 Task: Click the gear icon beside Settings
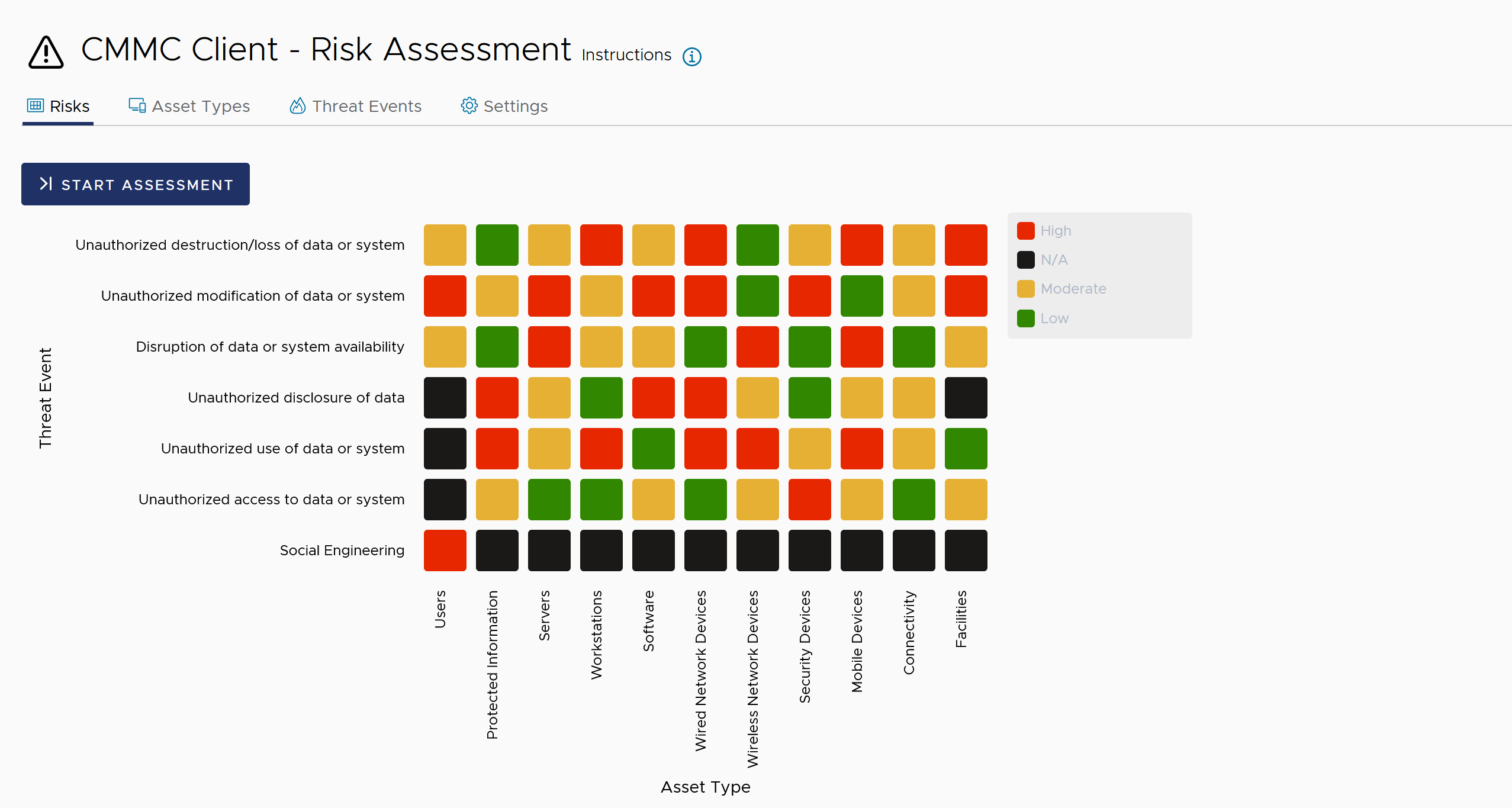(468, 105)
